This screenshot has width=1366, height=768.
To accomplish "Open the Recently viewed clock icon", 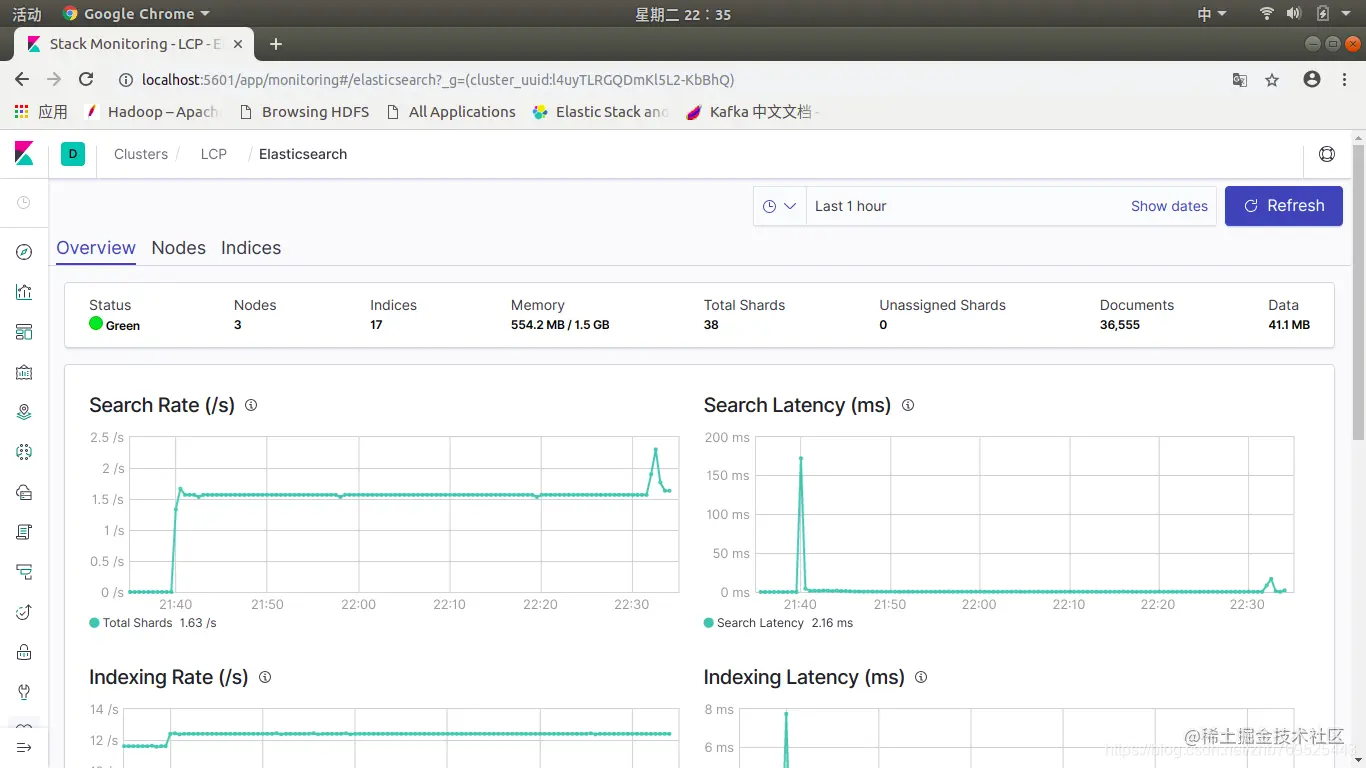I will click(24, 203).
